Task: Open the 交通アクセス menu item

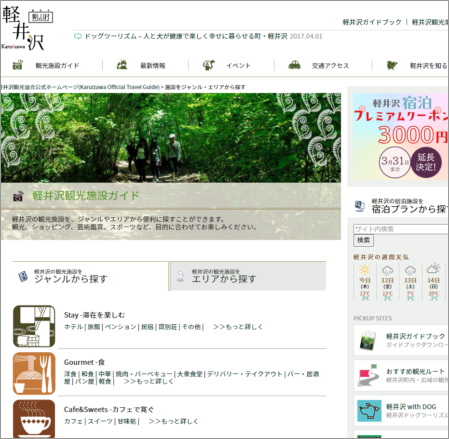Action: [x=330, y=65]
